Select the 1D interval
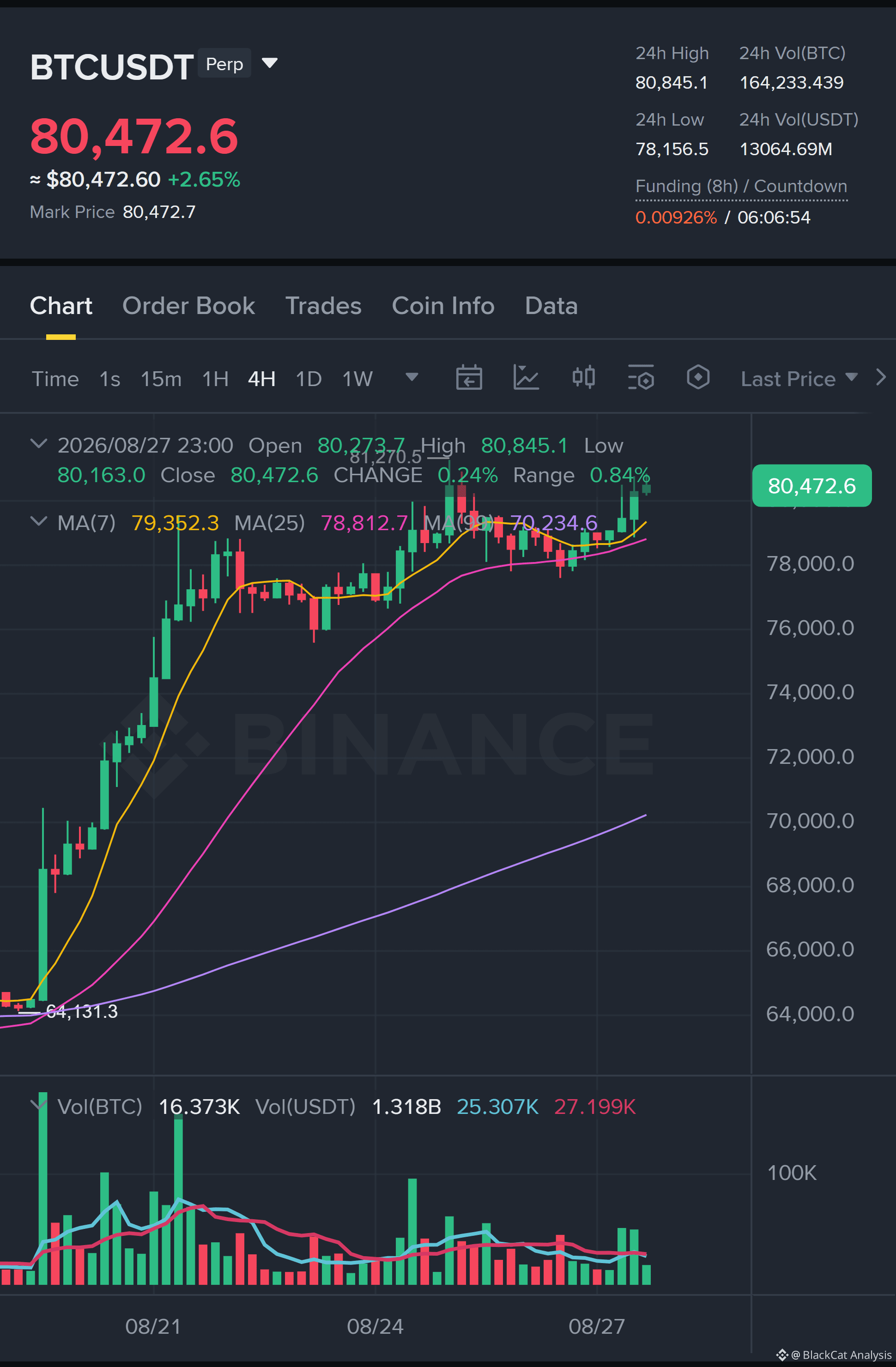Screen dimensions: 896x1367 (x=309, y=379)
